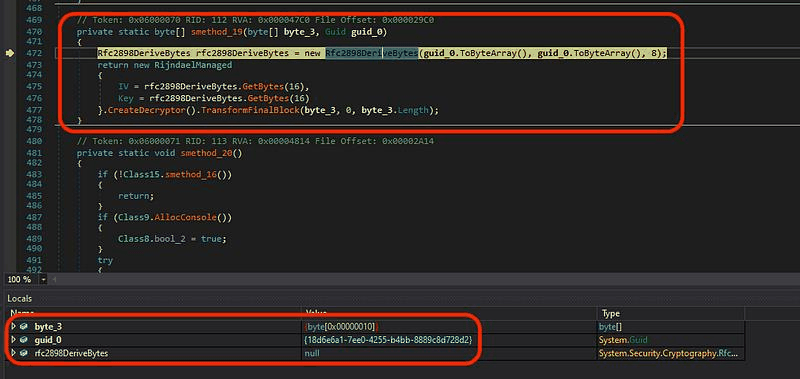
Task: Click the variable icon beside byte_3 in Locals
Action: 24,326
